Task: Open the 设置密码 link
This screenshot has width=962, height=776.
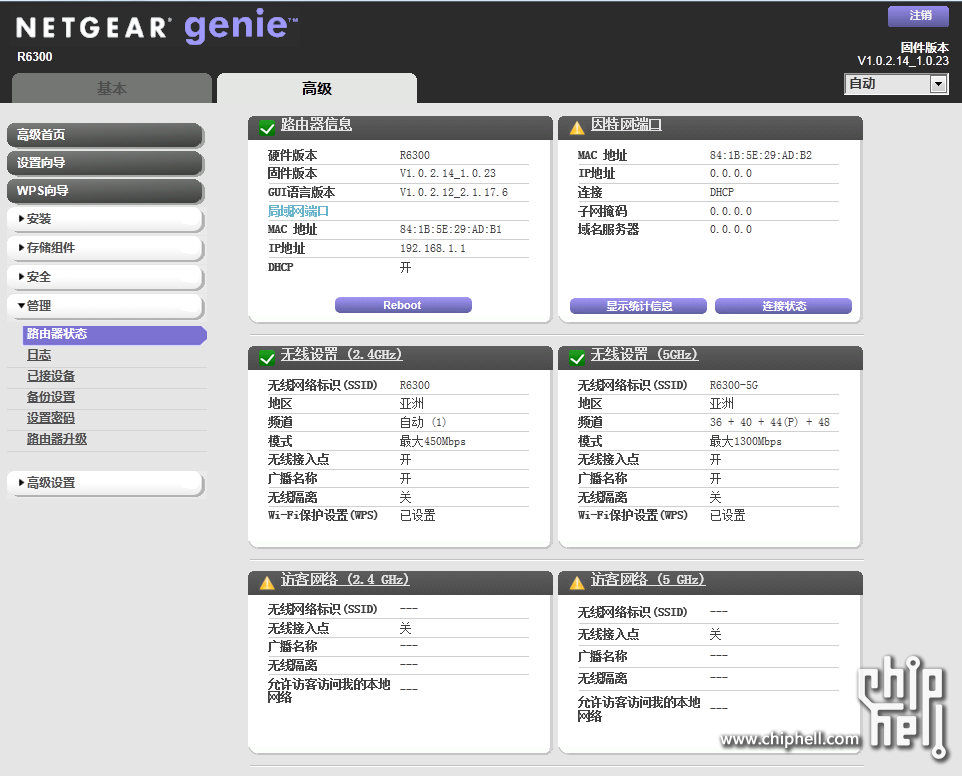Action: coord(51,418)
